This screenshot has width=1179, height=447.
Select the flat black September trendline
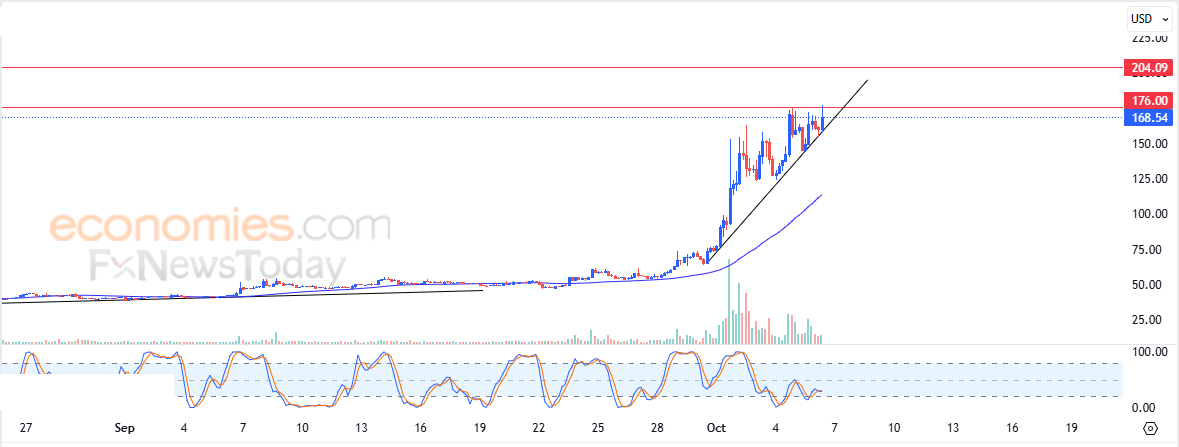[241, 296]
